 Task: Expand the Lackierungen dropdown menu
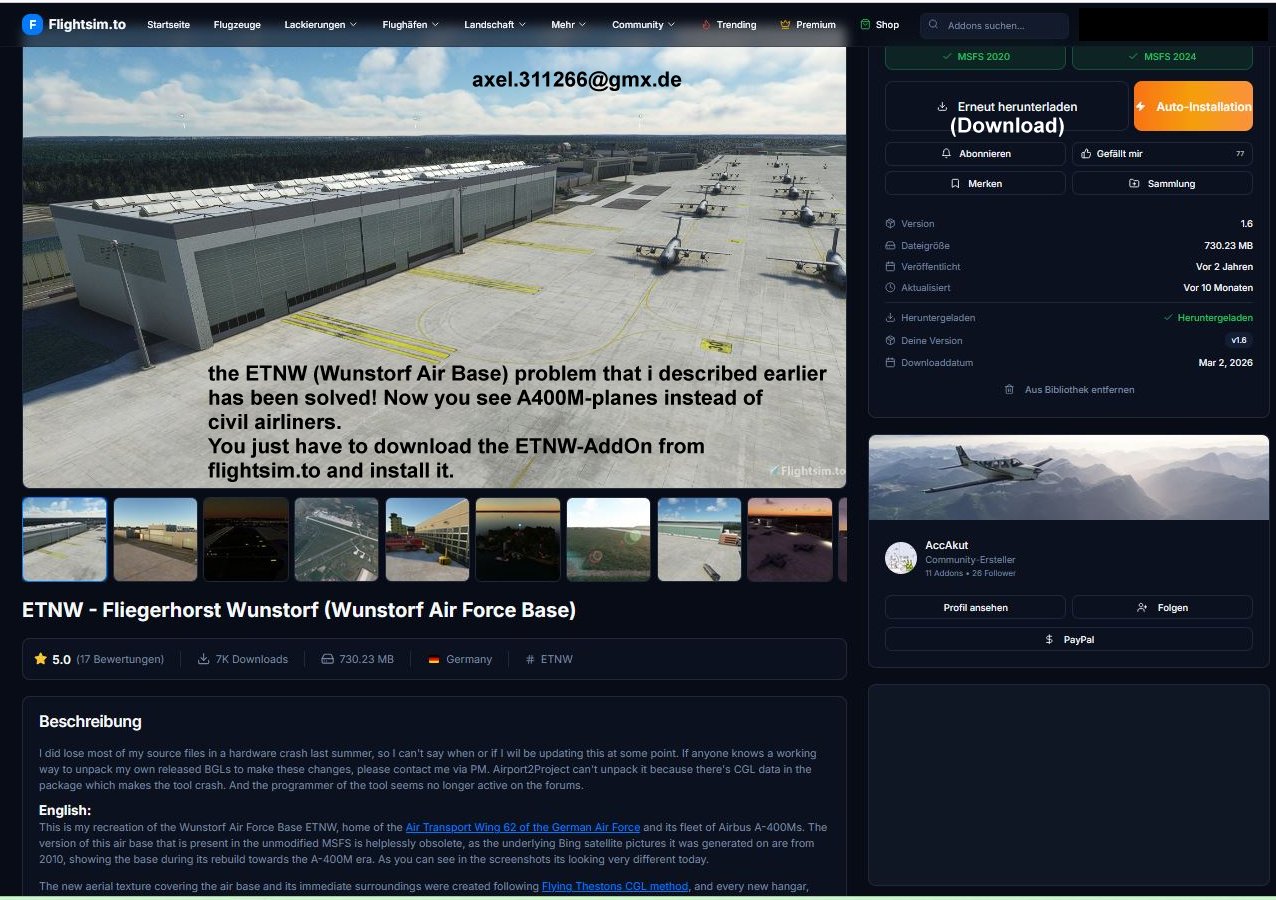pyautogui.click(x=320, y=25)
